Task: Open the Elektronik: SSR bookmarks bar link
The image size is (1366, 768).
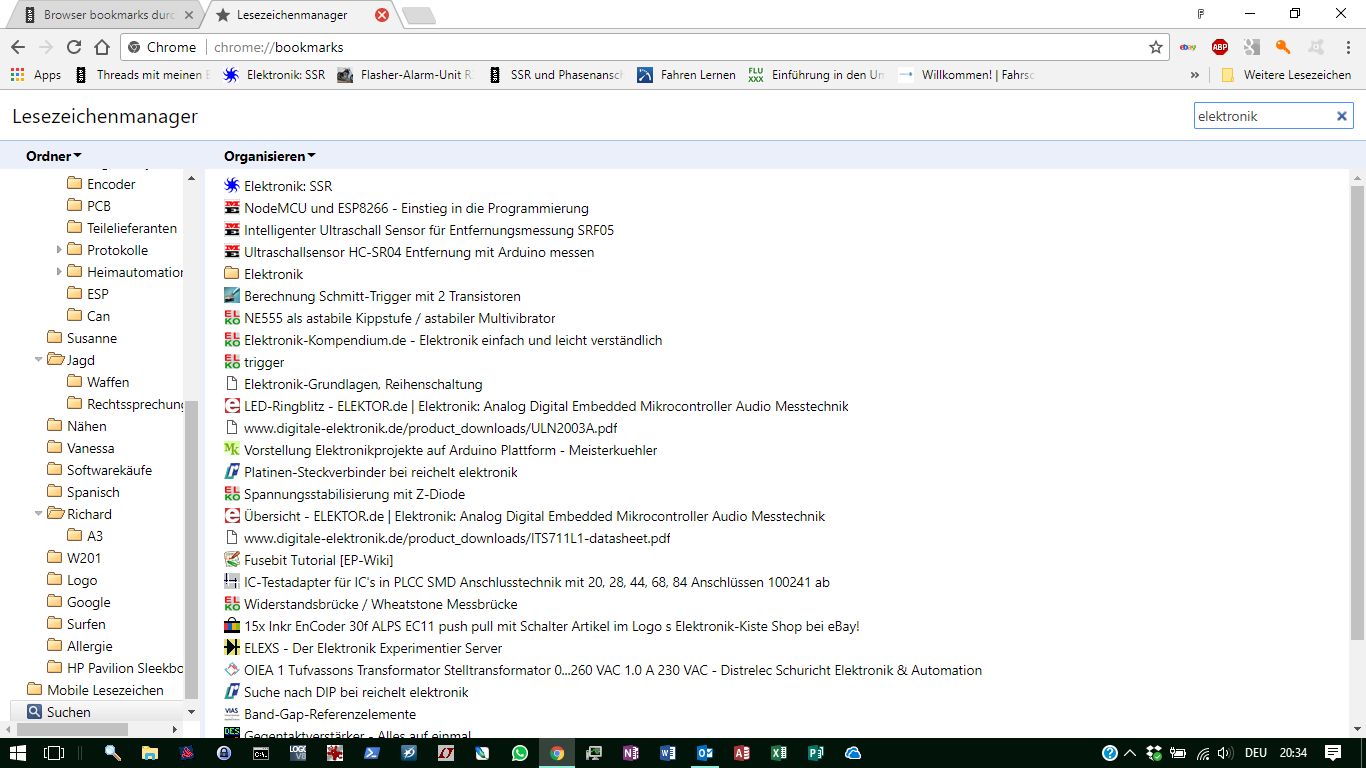Action: pyautogui.click(x=274, y=75)
